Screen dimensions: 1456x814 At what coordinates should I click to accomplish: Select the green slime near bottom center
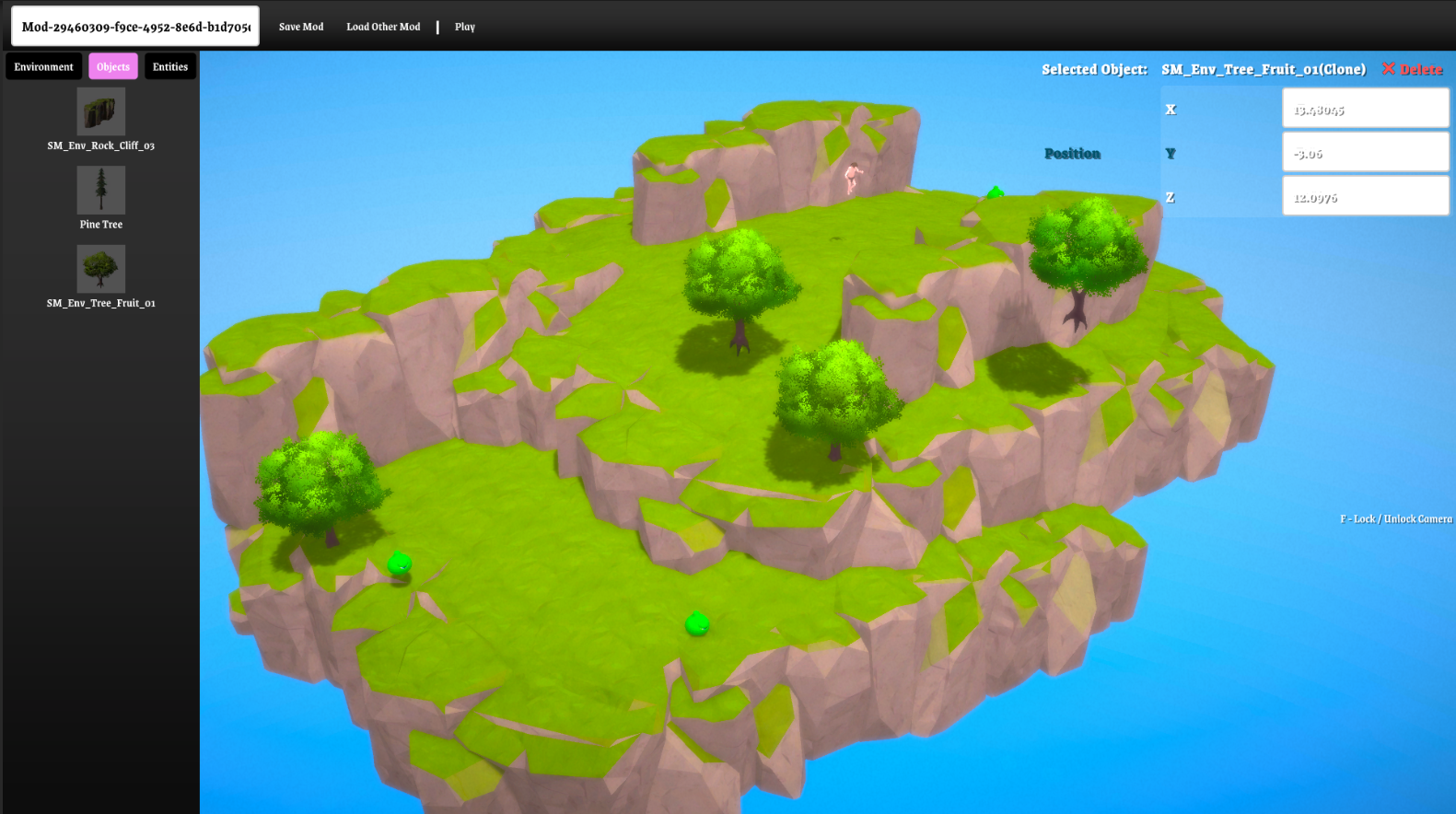point(697,623)
